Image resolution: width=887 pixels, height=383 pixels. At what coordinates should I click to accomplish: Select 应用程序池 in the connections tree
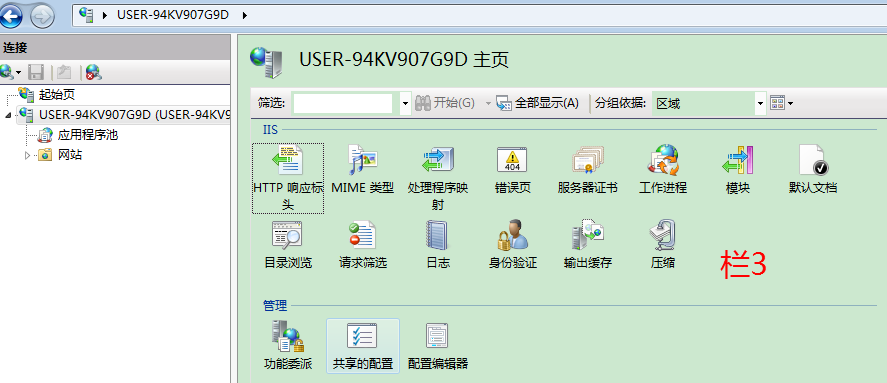click(x=88, y=135)
